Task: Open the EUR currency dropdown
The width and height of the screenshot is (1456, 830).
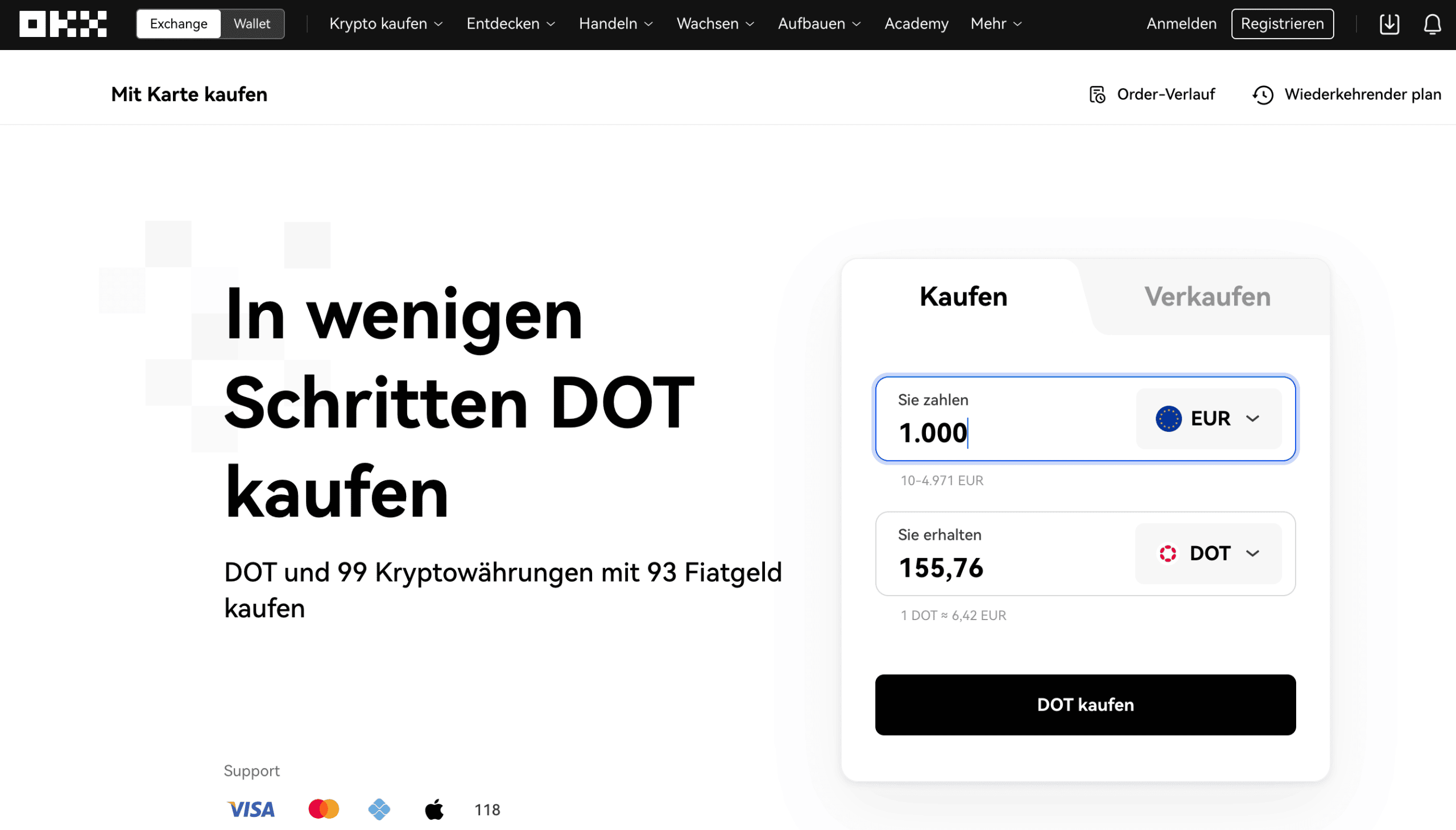Action: coord(1209,419)
